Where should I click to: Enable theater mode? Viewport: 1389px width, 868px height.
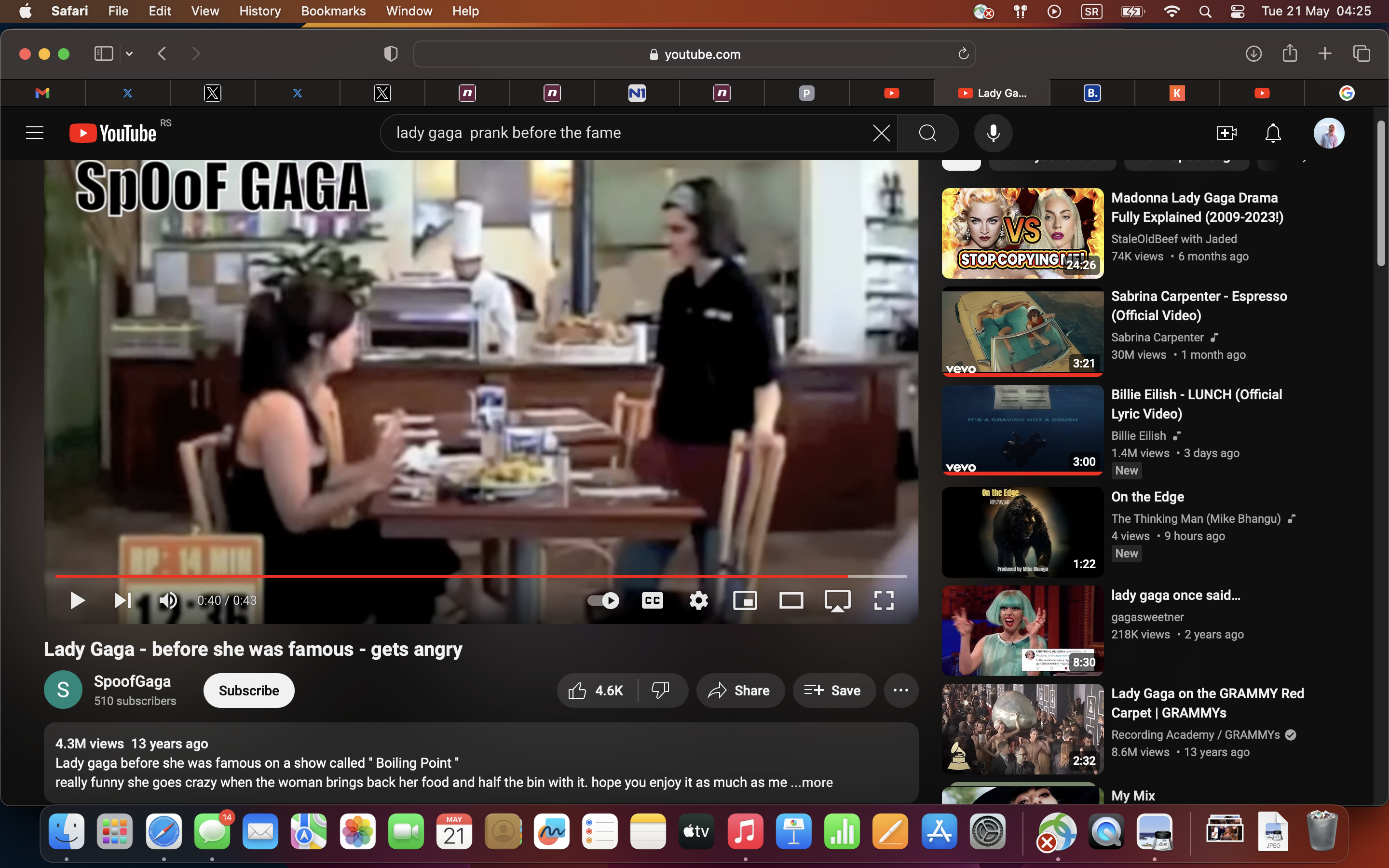coord(791,600)
